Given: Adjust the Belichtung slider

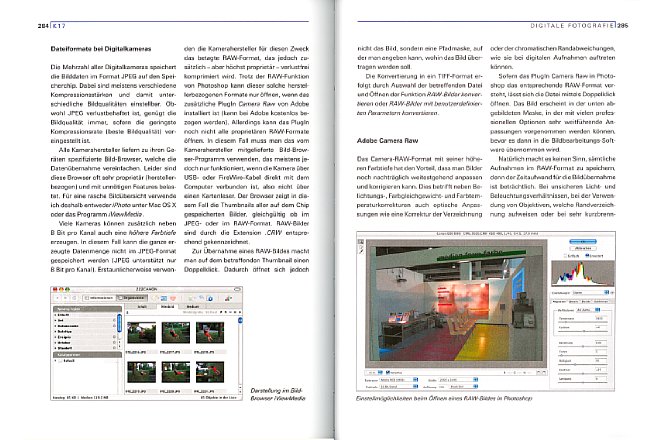Looking at the screenshot, I should coord(583,347).
